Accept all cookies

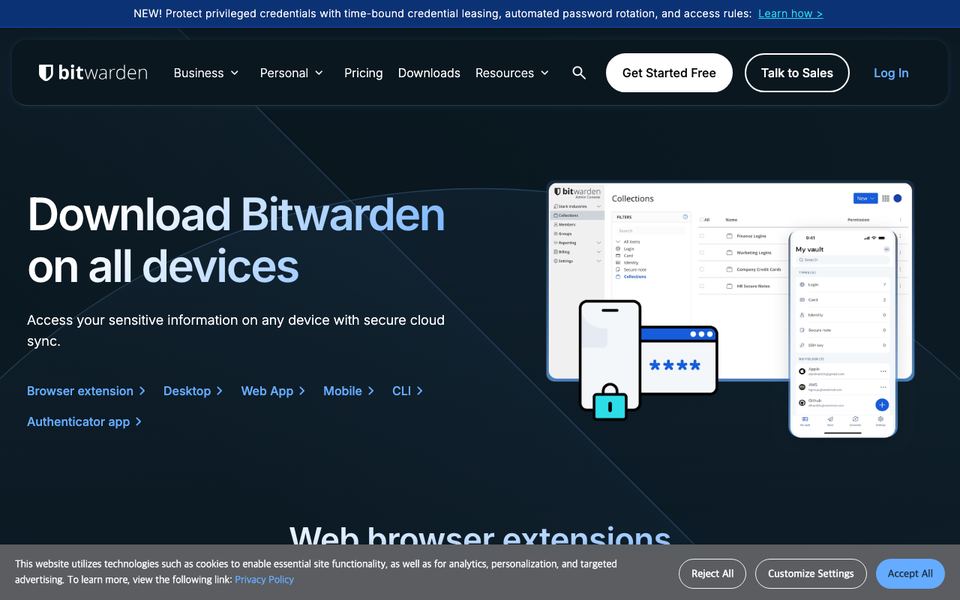(x=910, y=574)
